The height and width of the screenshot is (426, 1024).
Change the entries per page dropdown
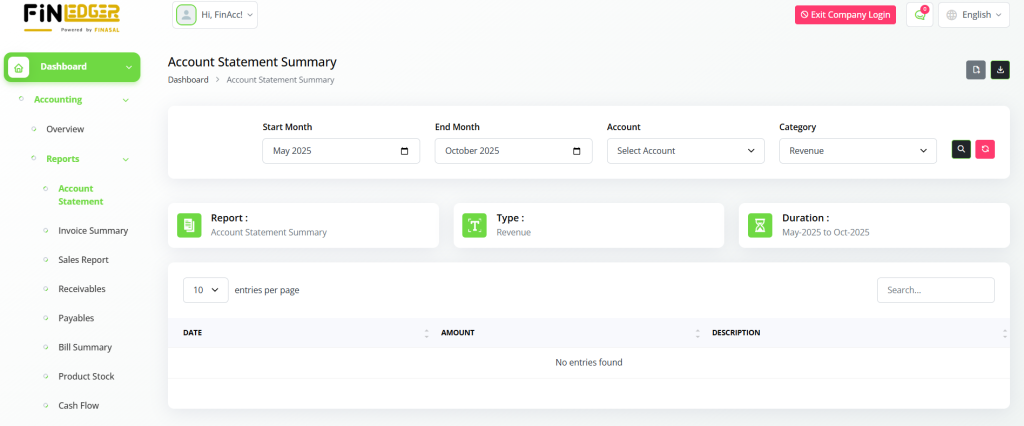(205, 290)
